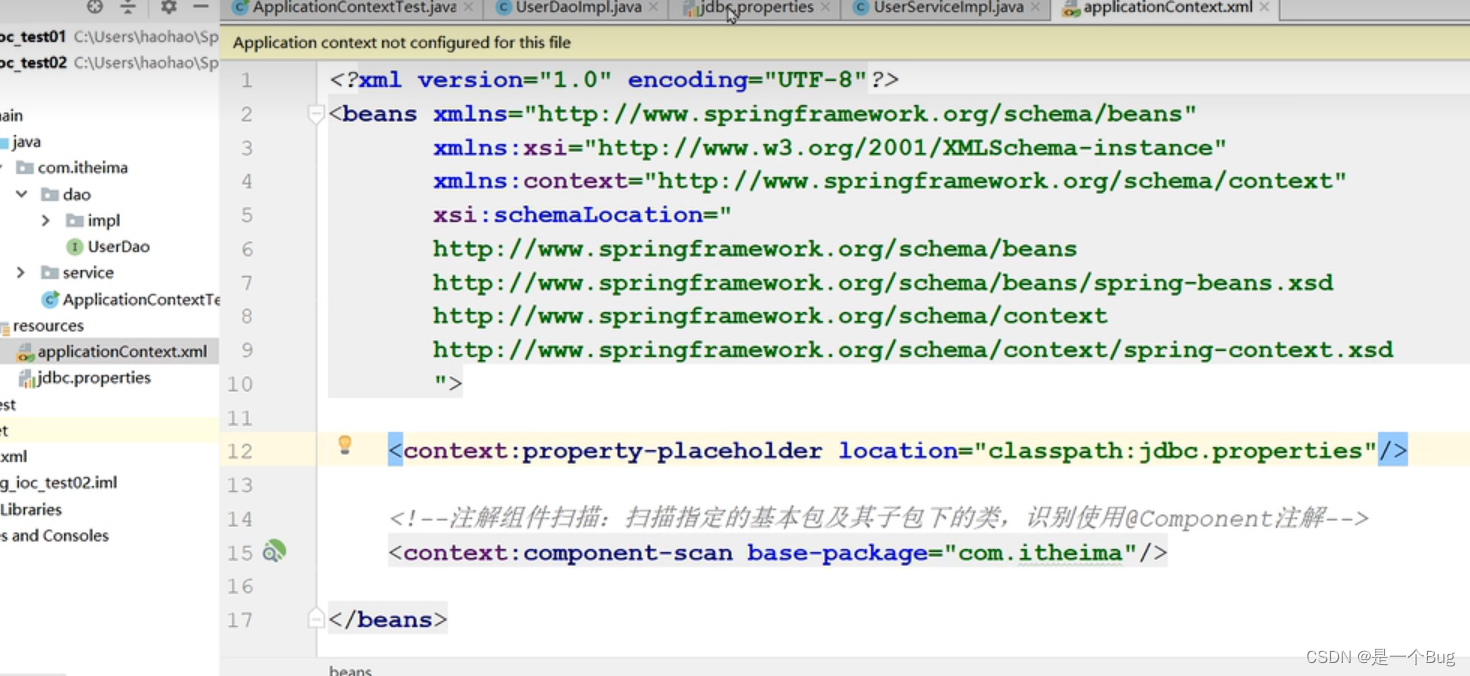The image size is (1470, 676).
Task: Click the intention light bulb on line 12
Action: pyautogui.click(x=345, y=445)
